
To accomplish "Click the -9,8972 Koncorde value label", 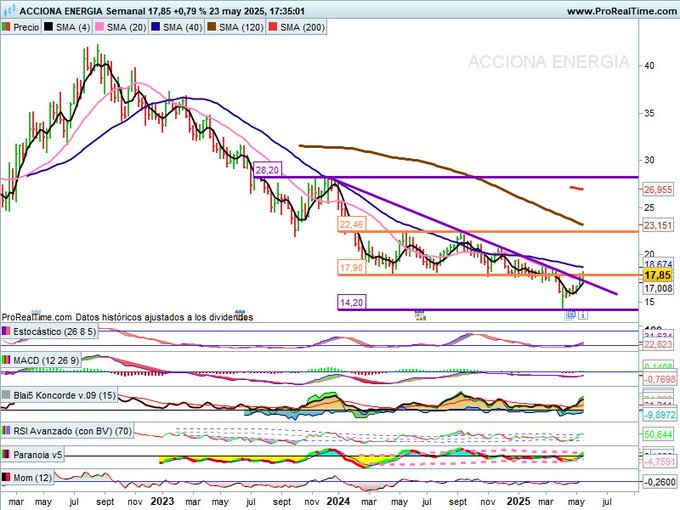I will 659,415.
